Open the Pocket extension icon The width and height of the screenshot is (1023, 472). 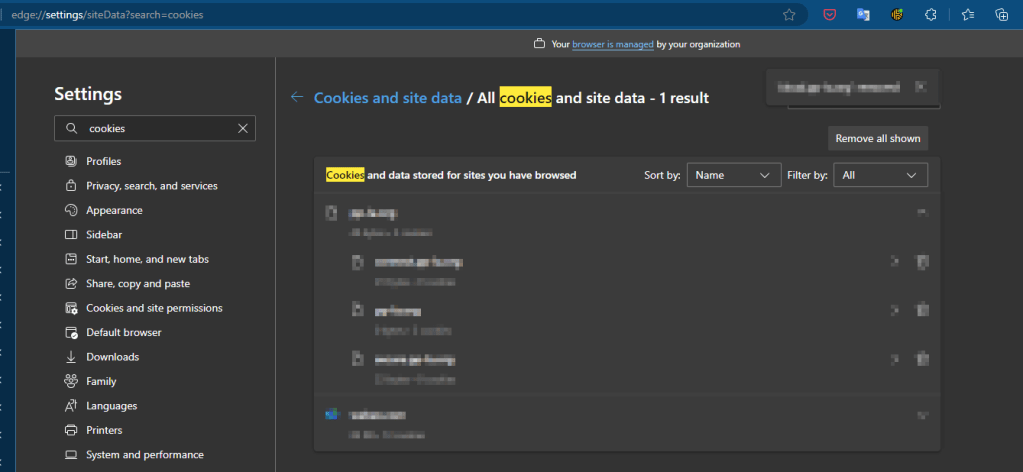point(829,15)
